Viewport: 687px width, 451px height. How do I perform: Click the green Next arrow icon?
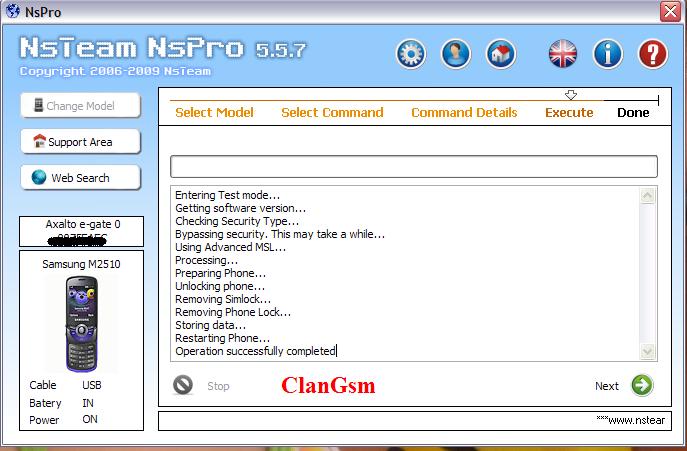point(642,385)
